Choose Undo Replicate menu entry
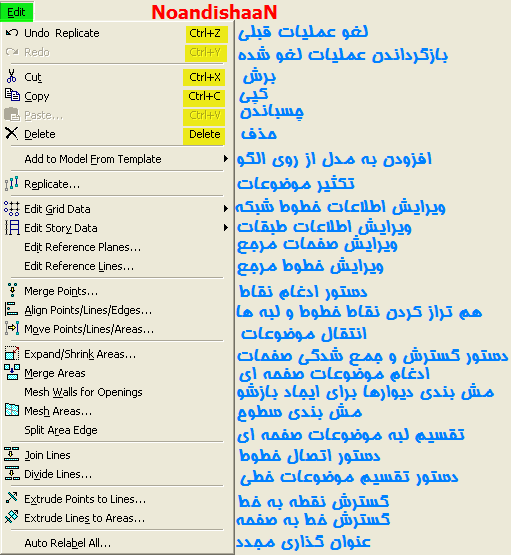Screen dimensions: 511x555 (62, 33)
